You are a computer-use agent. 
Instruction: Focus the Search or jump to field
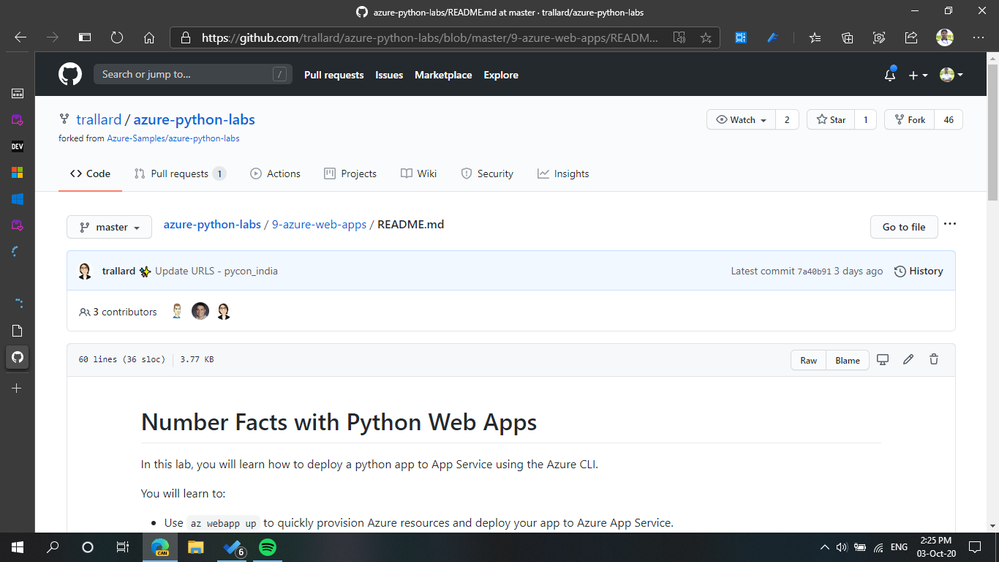click(185, 75)
